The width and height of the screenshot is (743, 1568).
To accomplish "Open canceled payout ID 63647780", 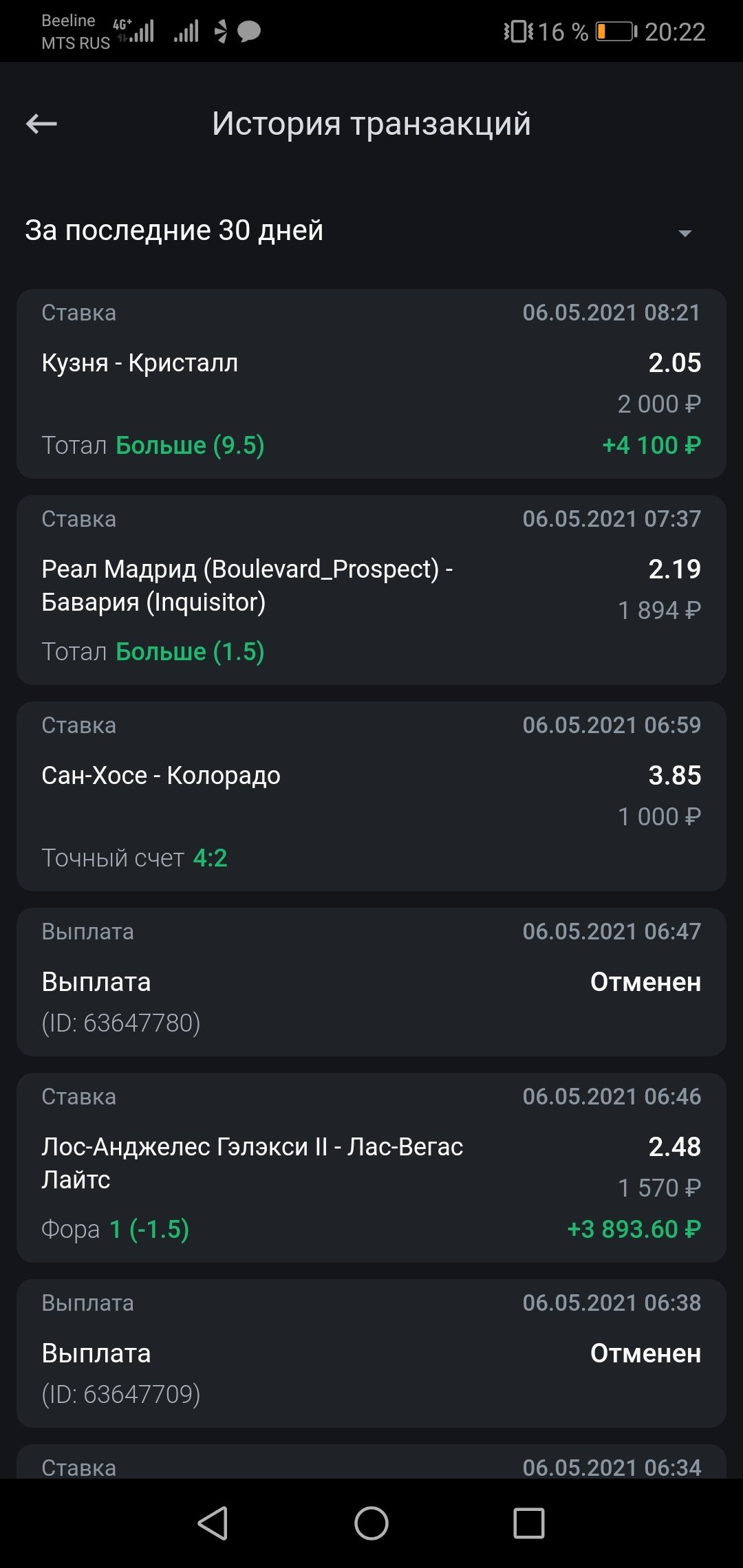I will (371, 981).
